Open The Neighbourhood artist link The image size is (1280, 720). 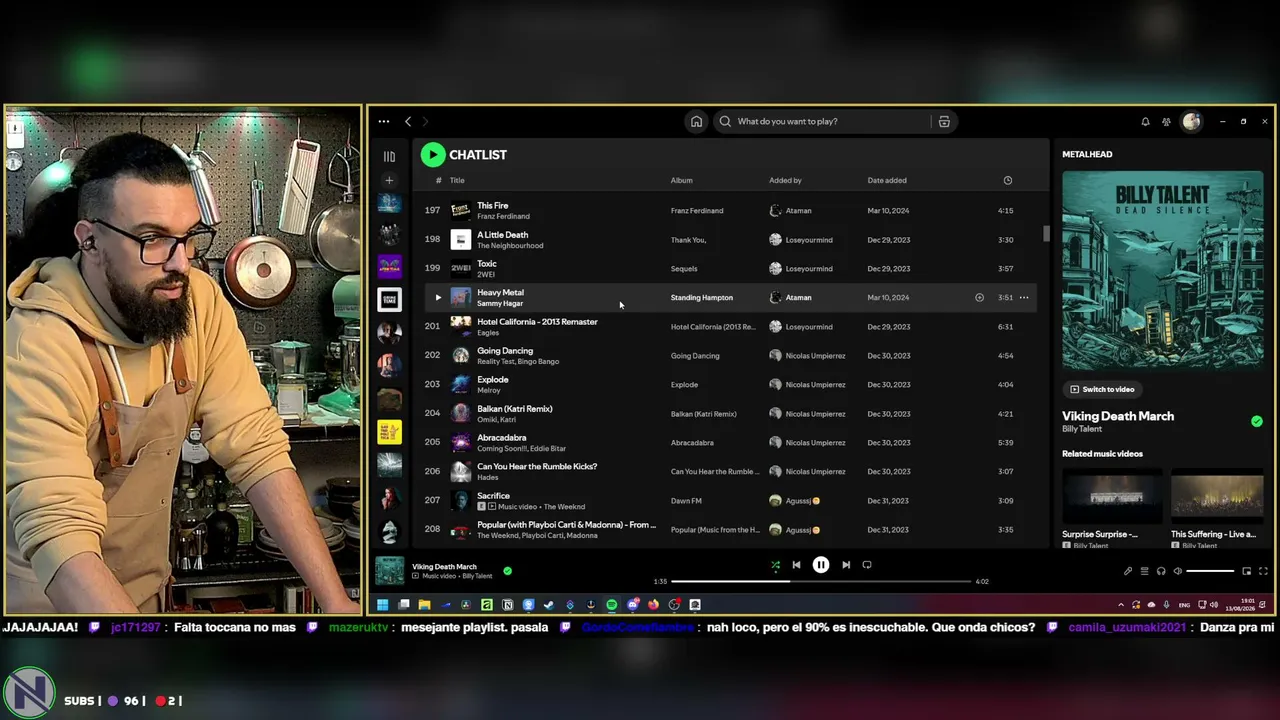[x=510, y=245]
